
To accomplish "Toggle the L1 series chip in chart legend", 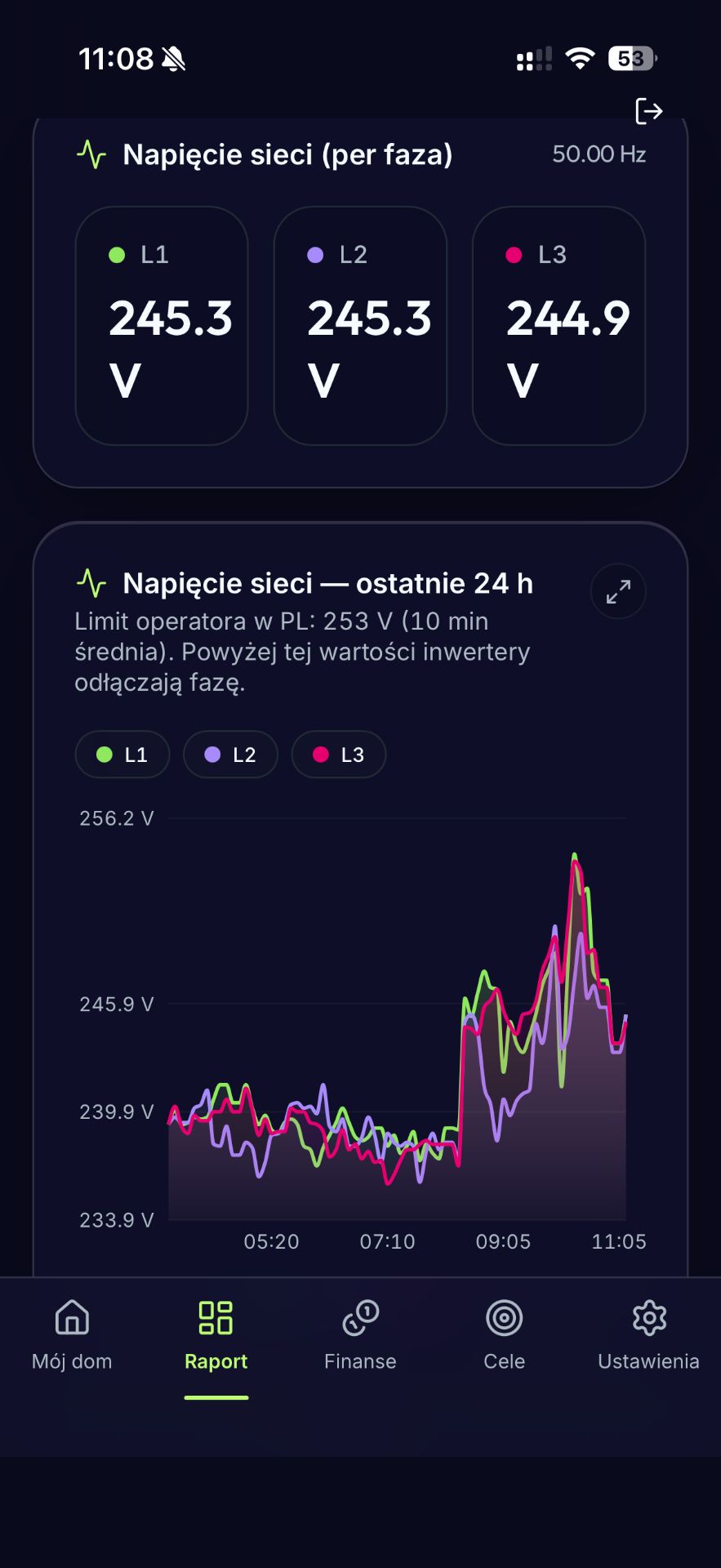I will pyautogui.click(x=122, y=755).
